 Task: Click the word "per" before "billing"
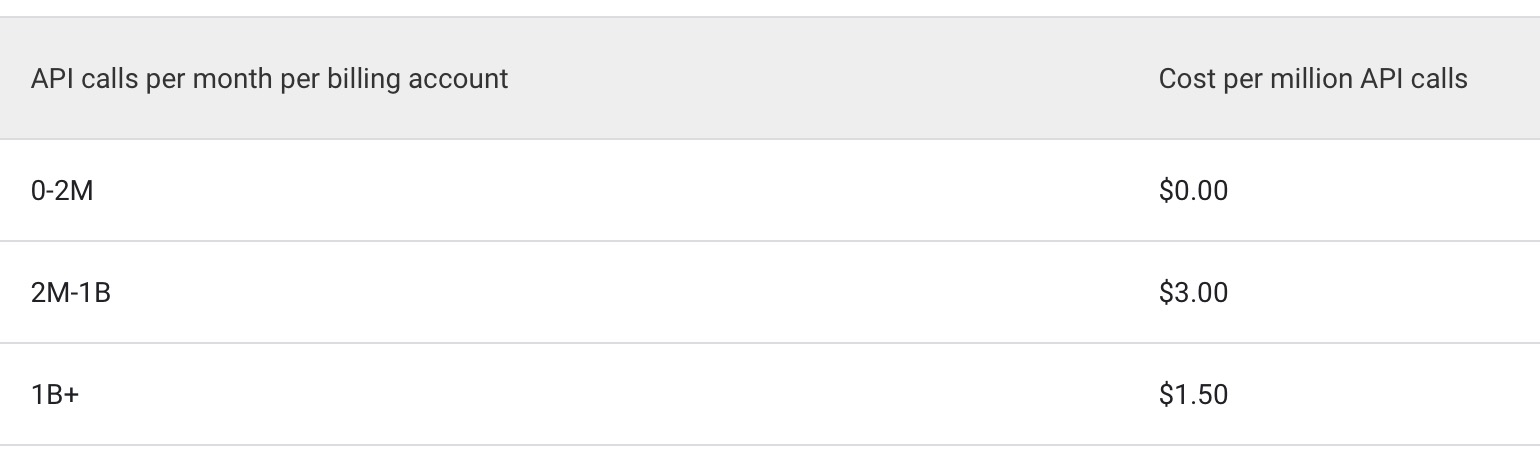(x=300, y=78)
